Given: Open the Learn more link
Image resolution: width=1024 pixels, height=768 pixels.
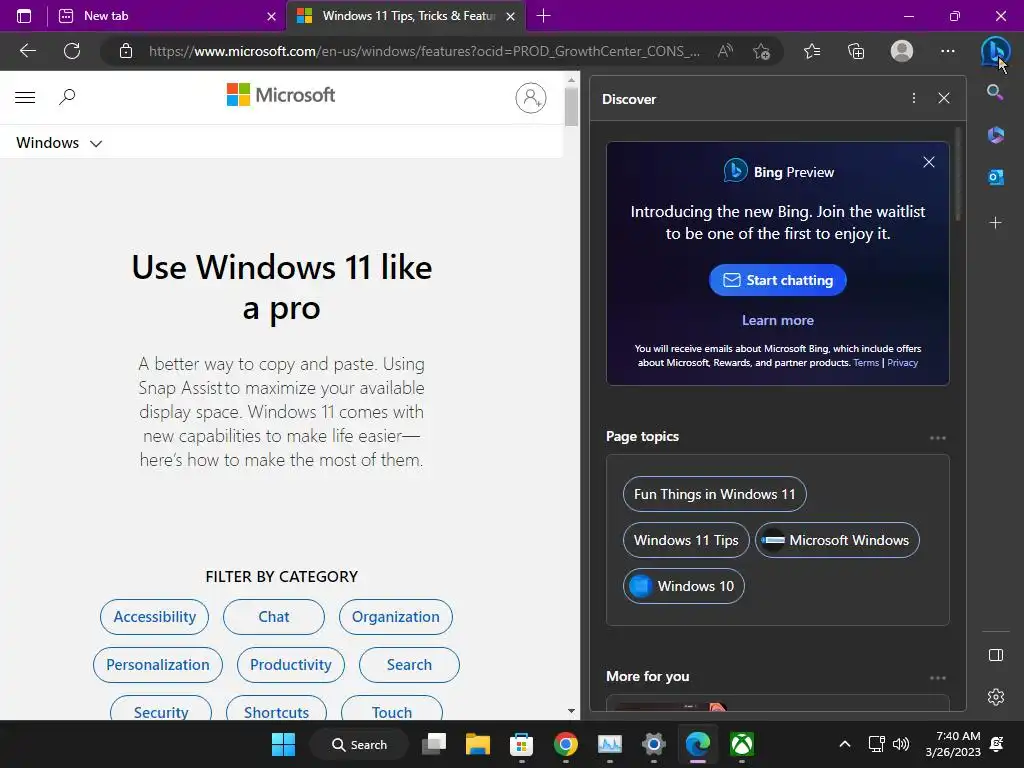Looking at the screenshot, I should tap(777, 320).
